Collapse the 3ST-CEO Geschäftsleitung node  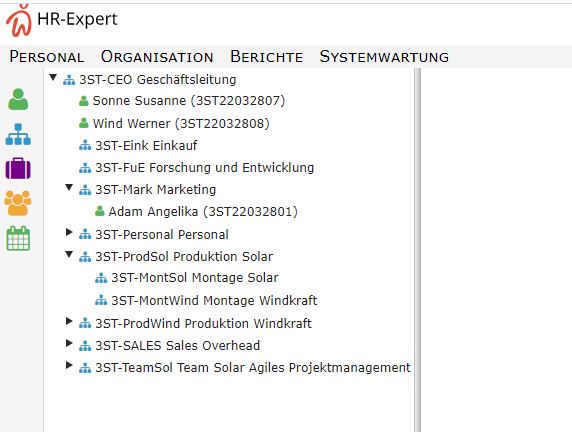(x=53, y=77)
